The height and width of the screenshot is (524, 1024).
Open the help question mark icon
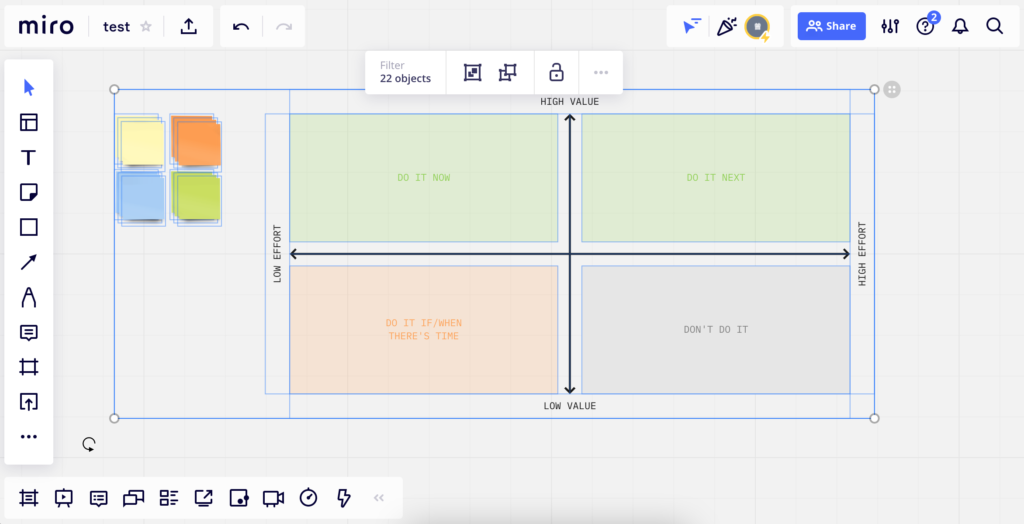925,27
